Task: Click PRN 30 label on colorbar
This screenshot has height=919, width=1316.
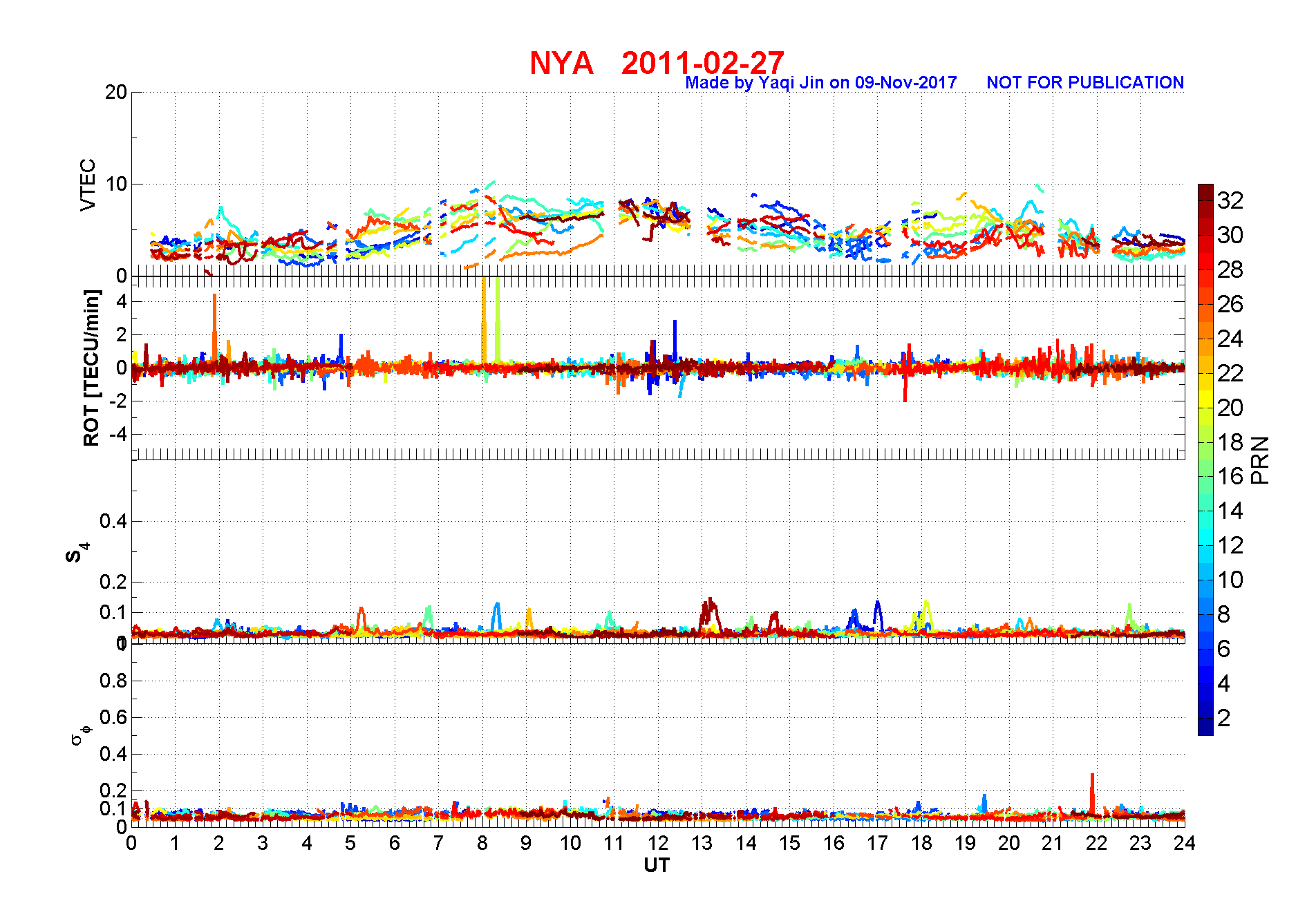Action: coord(1230,235)
